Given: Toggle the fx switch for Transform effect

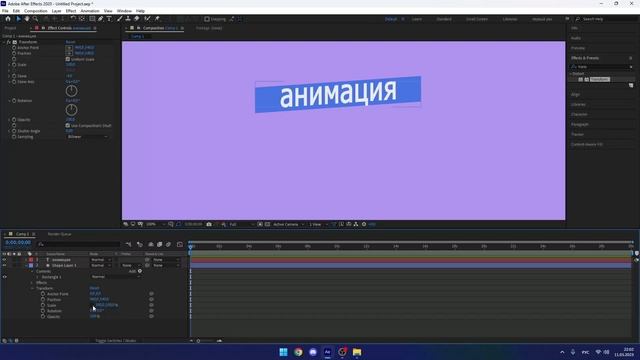Looking at the screenshot, I should click(x=9, y=42).
